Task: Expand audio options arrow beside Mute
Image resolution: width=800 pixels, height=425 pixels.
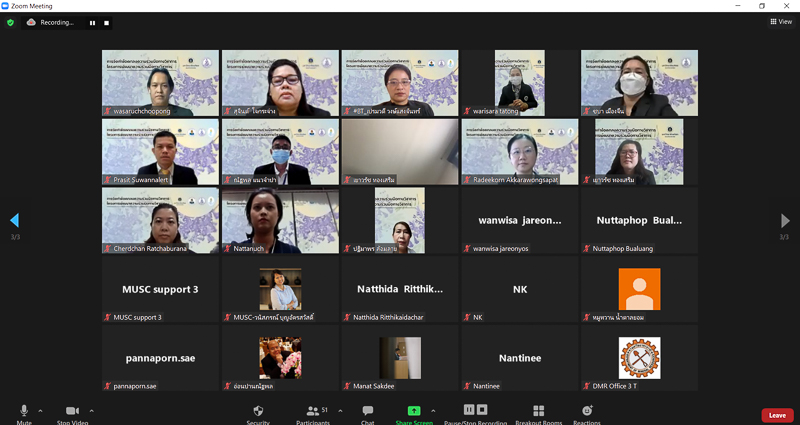Action: tap(41, 410)
